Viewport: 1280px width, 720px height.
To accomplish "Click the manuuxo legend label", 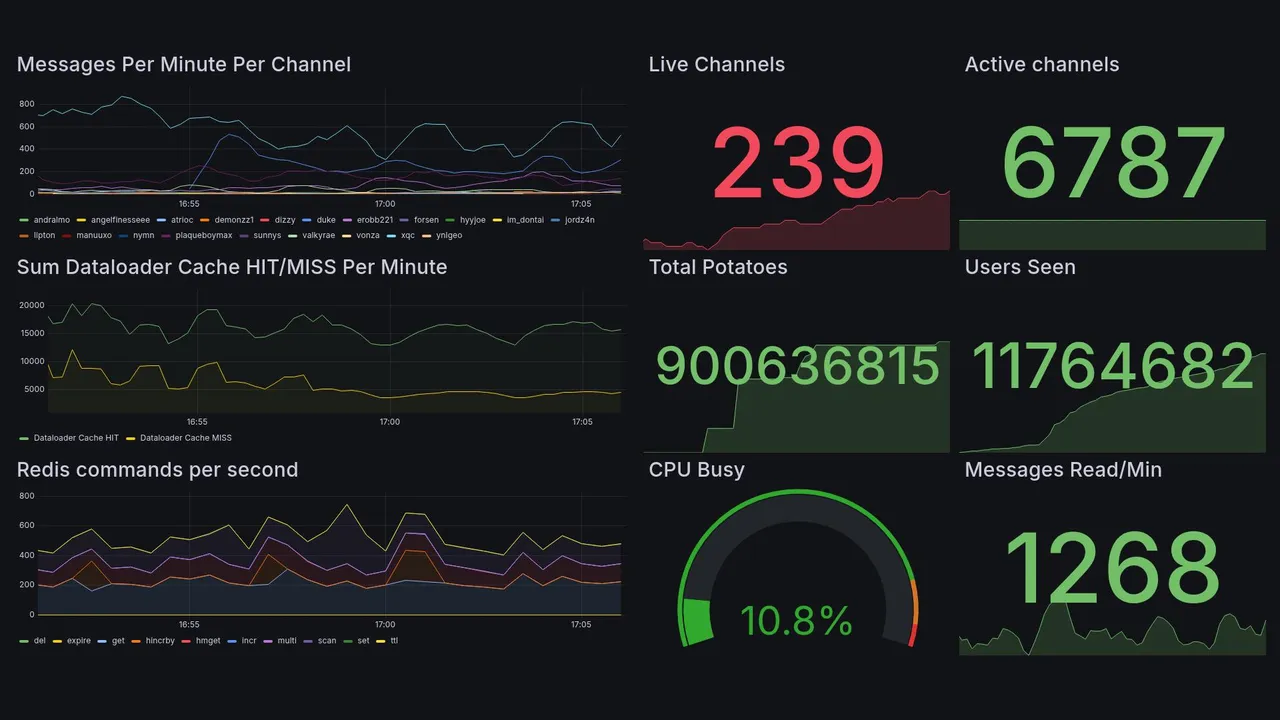I will [94, 235].
